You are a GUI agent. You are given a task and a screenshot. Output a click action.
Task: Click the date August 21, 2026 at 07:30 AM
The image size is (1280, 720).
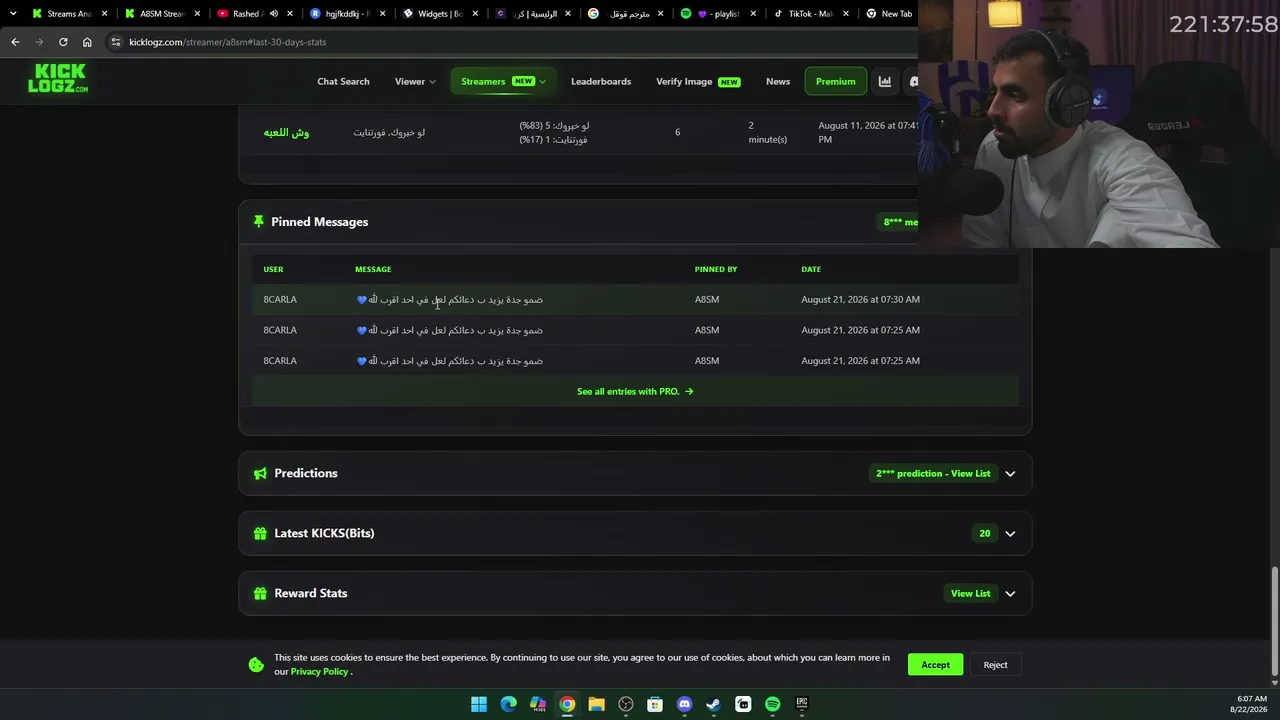pos(860,299)
